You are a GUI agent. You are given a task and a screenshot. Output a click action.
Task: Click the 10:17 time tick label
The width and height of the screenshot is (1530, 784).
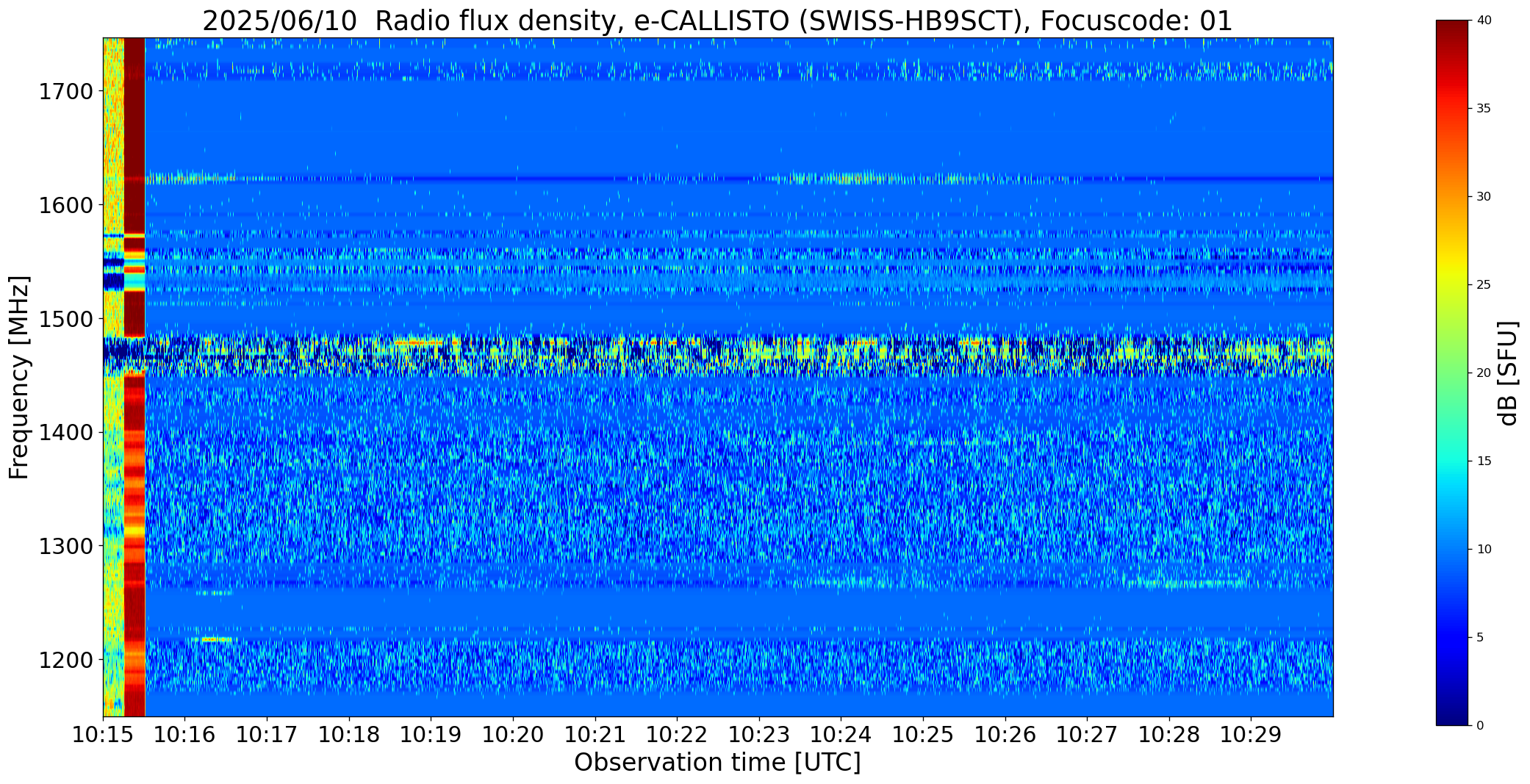click(267, 735)
